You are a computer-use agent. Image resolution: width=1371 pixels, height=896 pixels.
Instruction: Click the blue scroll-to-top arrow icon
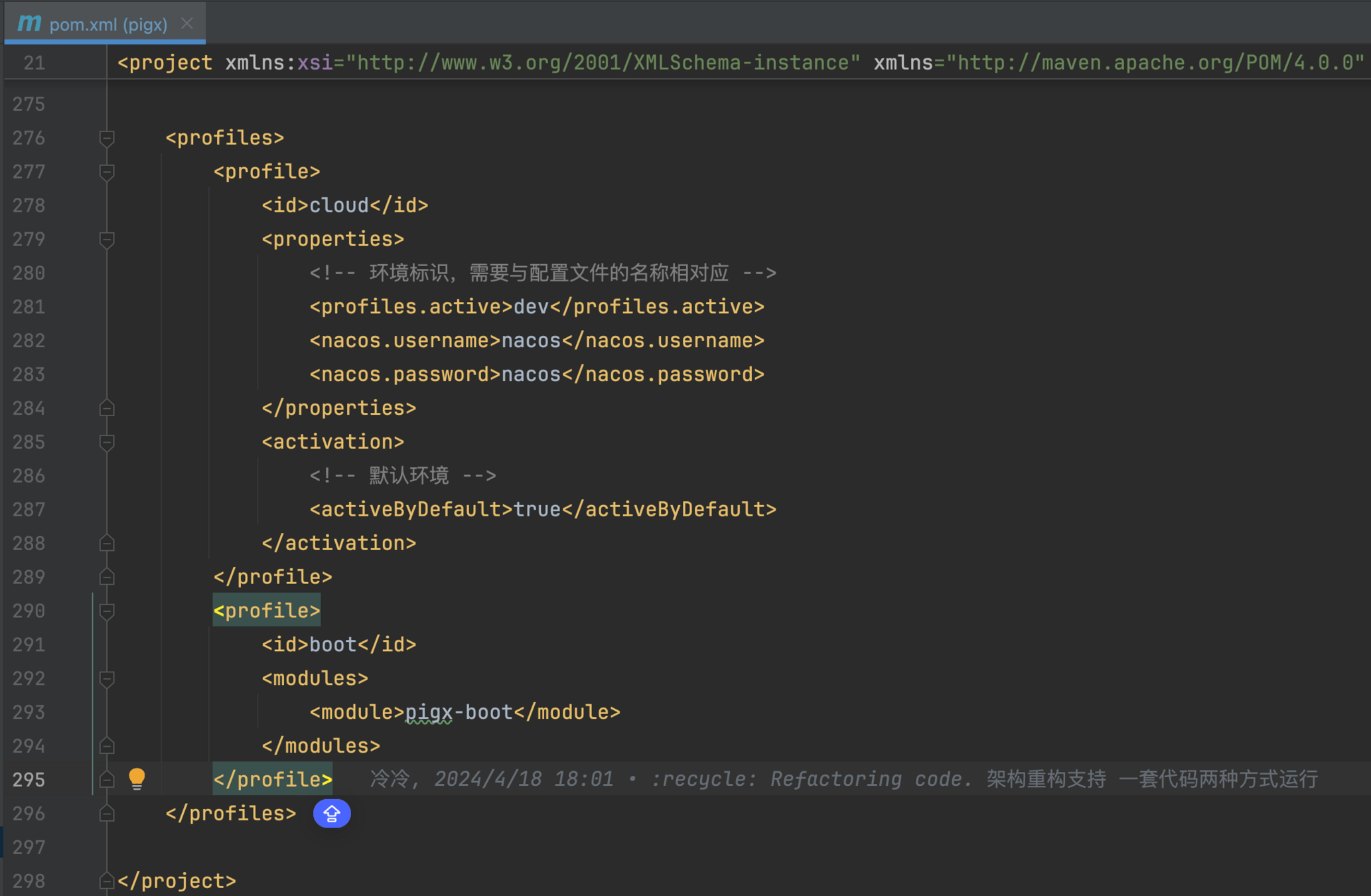point(332,813)
